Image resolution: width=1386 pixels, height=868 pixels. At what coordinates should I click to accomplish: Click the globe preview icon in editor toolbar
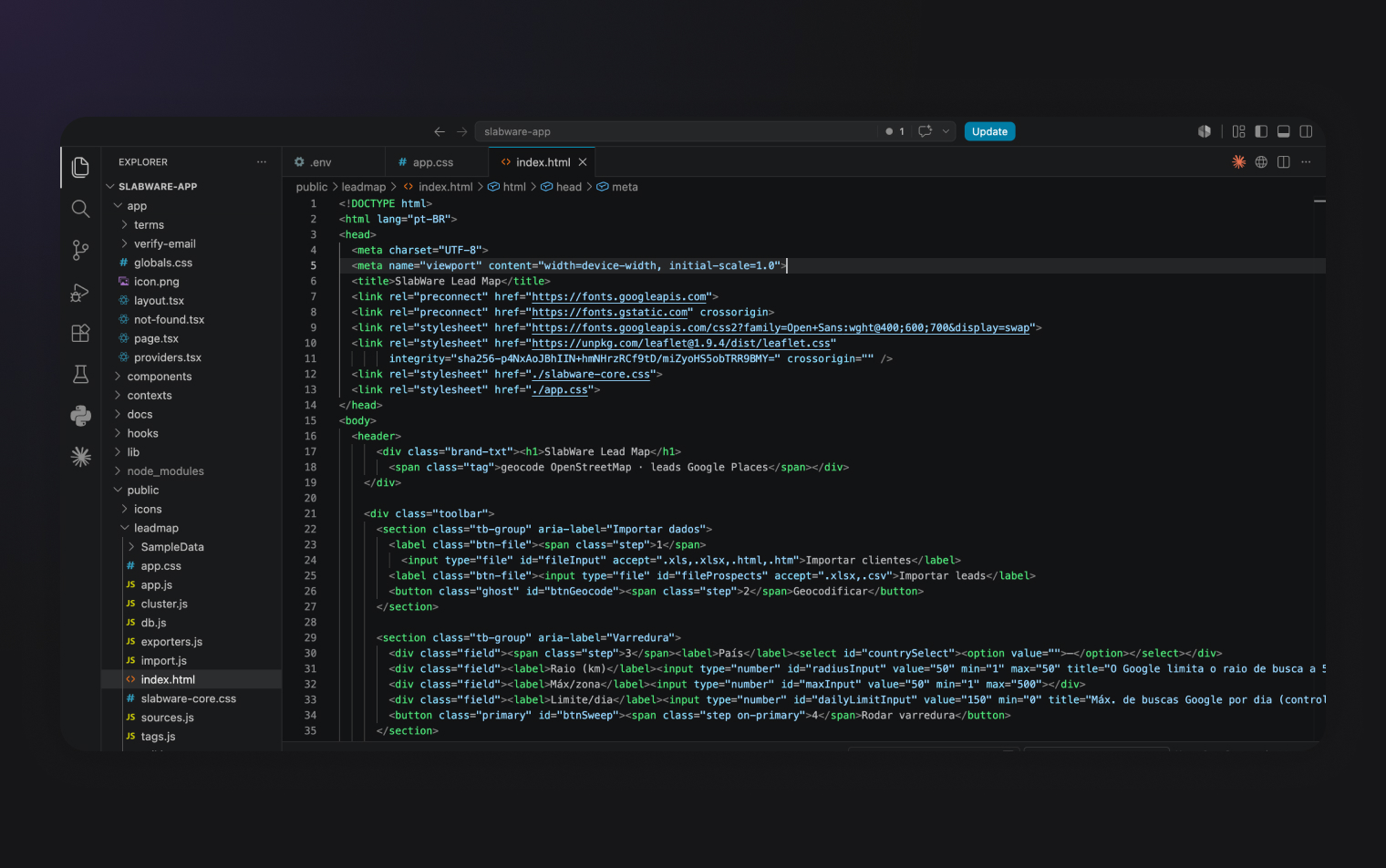tap(1261, 162)
